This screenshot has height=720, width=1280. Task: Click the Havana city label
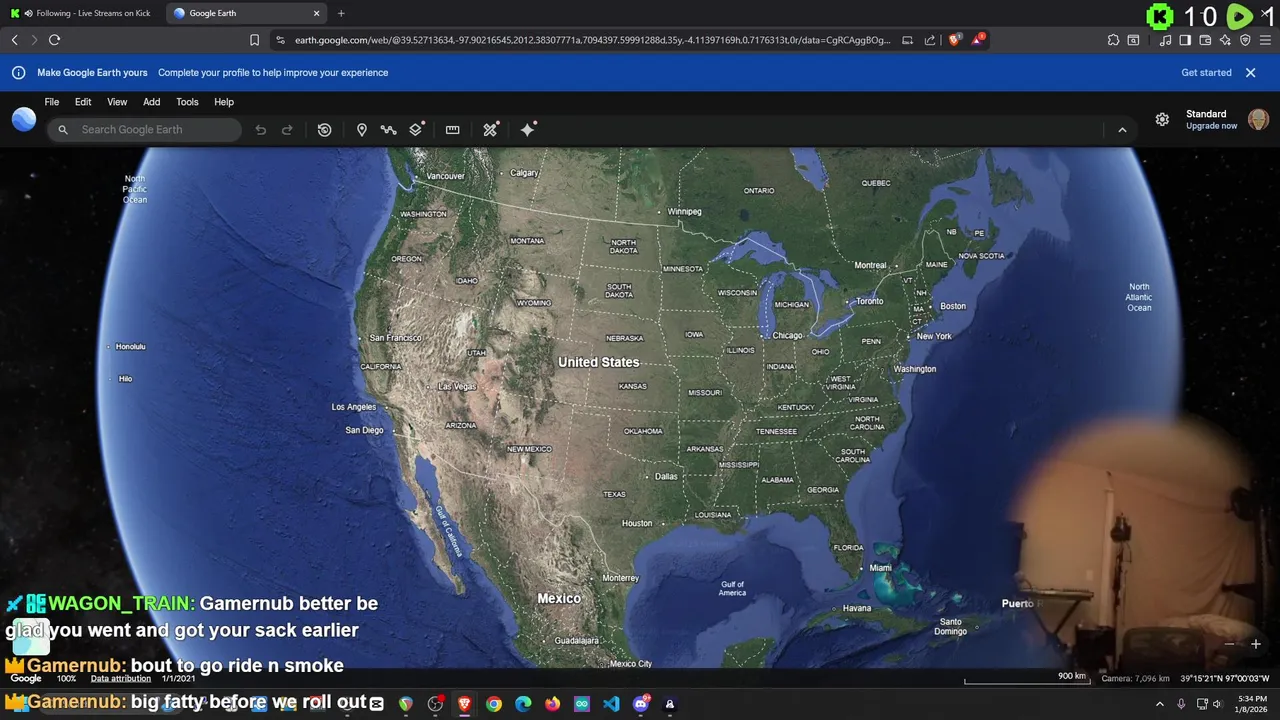(x=857, y=608)
